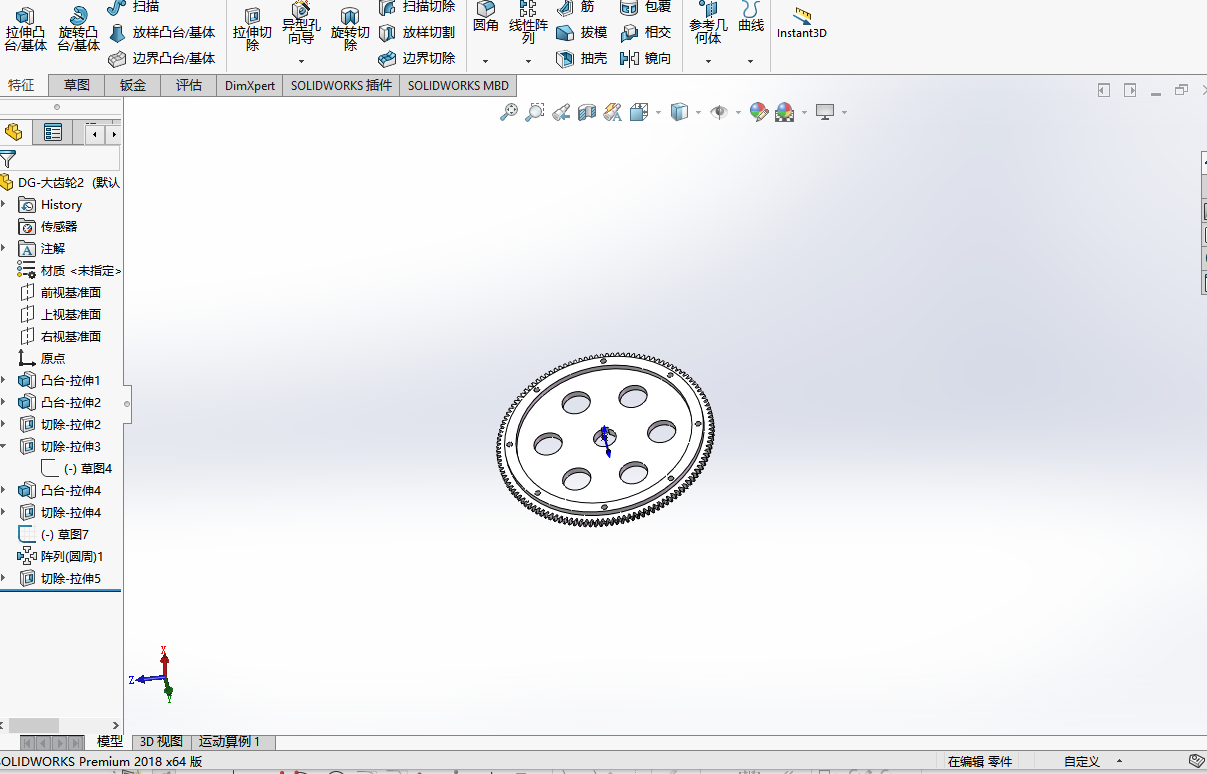This screenshot has width=1207, height=774.
Task: Choose the 镜向 mirror feature
Action: click(x=646, y=58)
